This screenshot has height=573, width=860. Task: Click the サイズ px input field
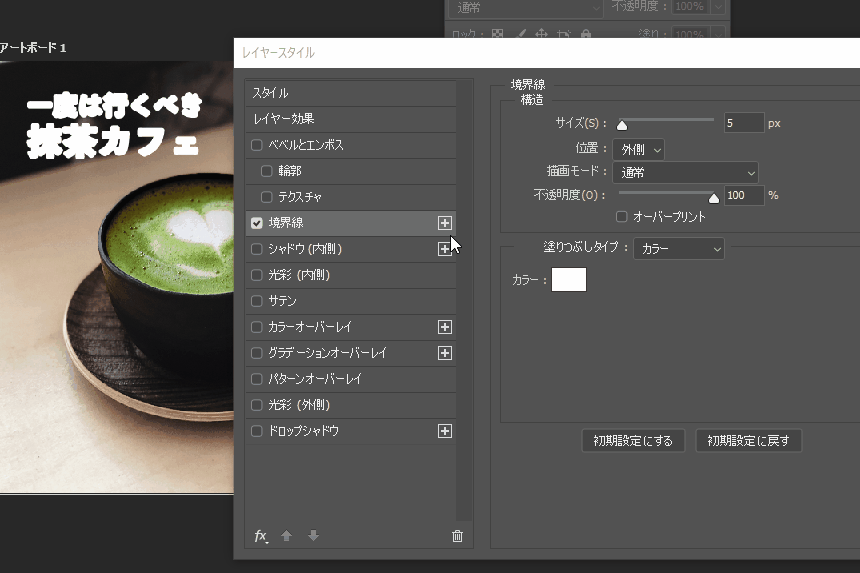744,123
